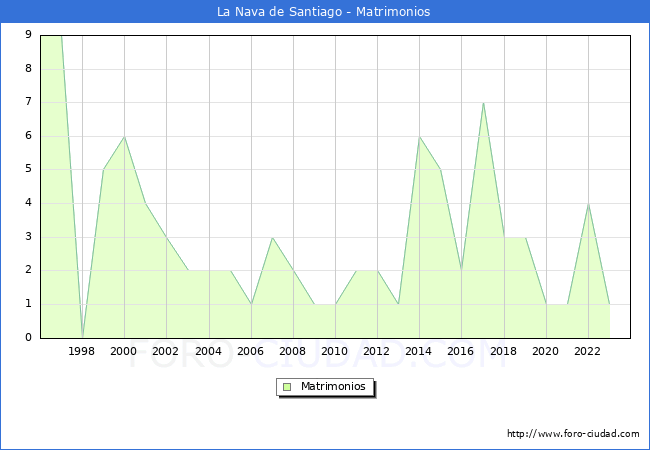Click the 2008 x-axis label

point(293,351)
